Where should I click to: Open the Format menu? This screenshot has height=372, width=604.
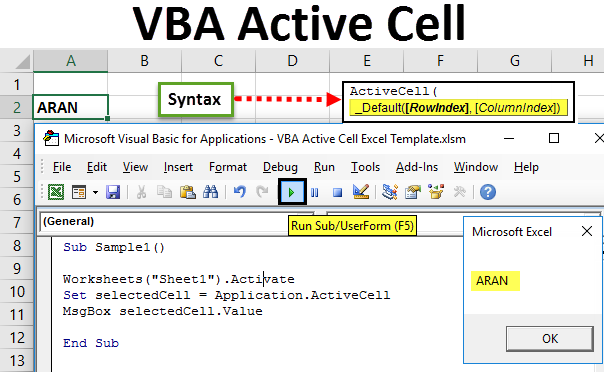click(x=228, y=167)
